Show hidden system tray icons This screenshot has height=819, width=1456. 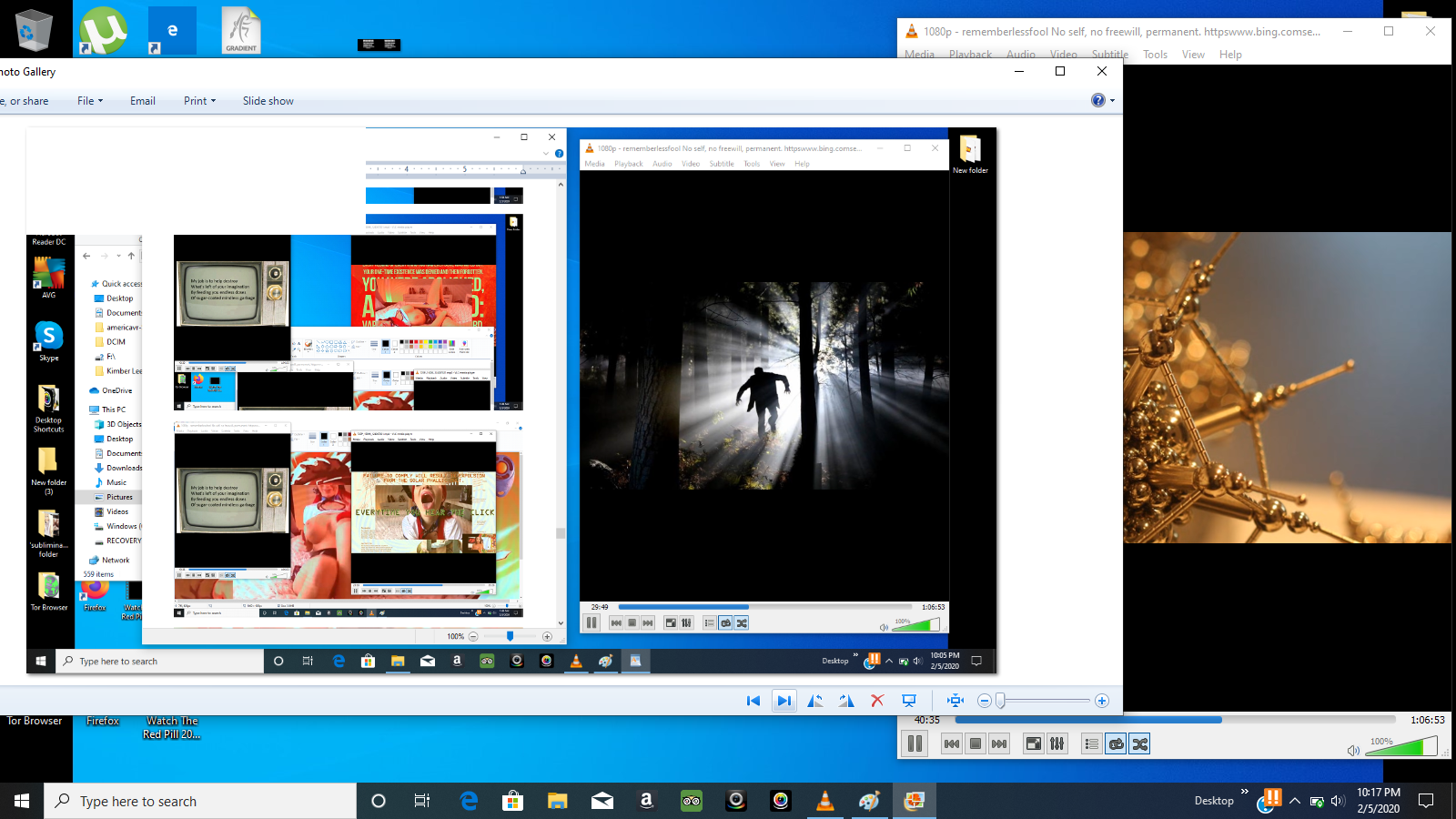1294,801
